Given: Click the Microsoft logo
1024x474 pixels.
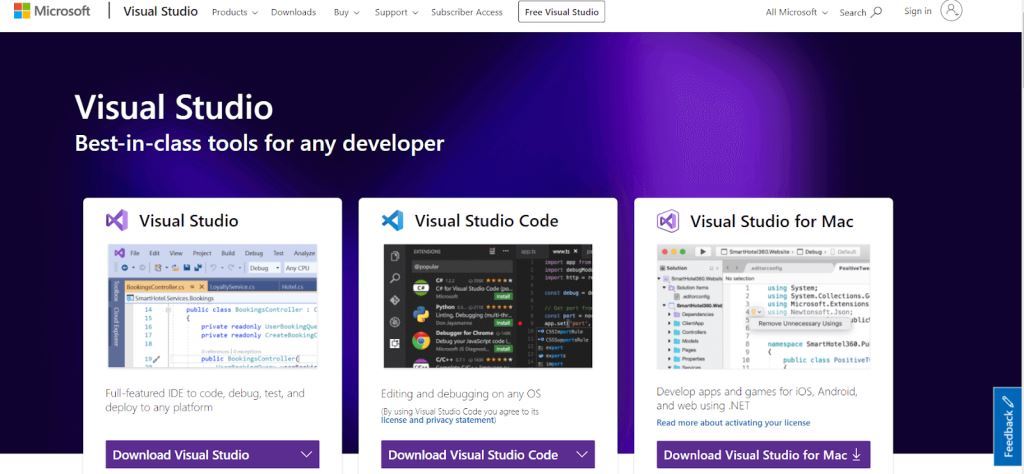Looking at the screenshot, I should click(52, 11).
